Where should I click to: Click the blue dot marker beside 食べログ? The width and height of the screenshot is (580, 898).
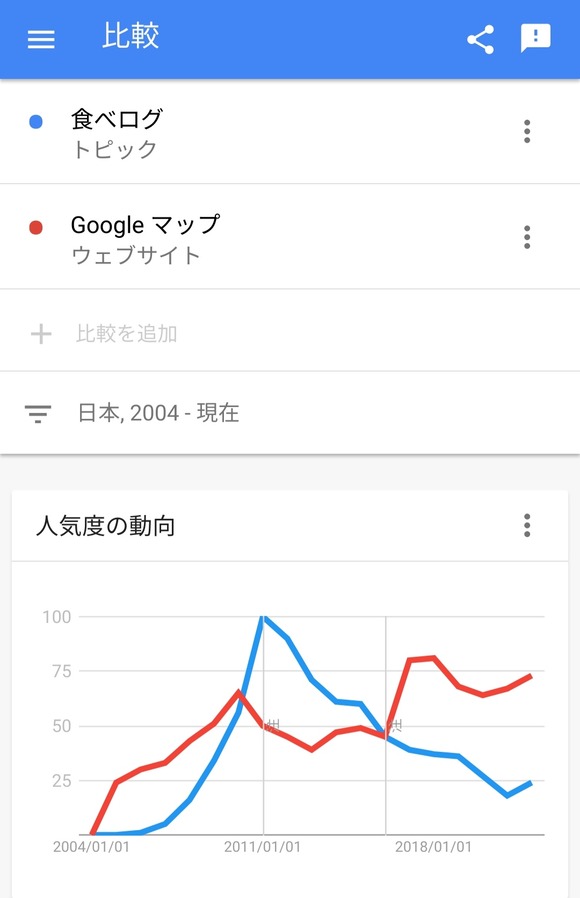tap(38, 120)
